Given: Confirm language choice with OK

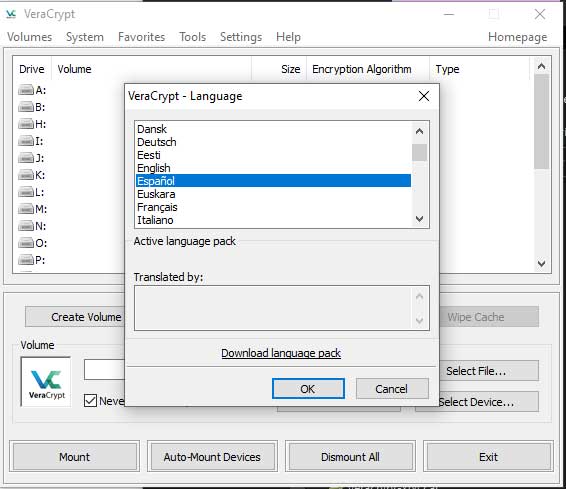Looking at the screenshot, I should coord(308,389).
